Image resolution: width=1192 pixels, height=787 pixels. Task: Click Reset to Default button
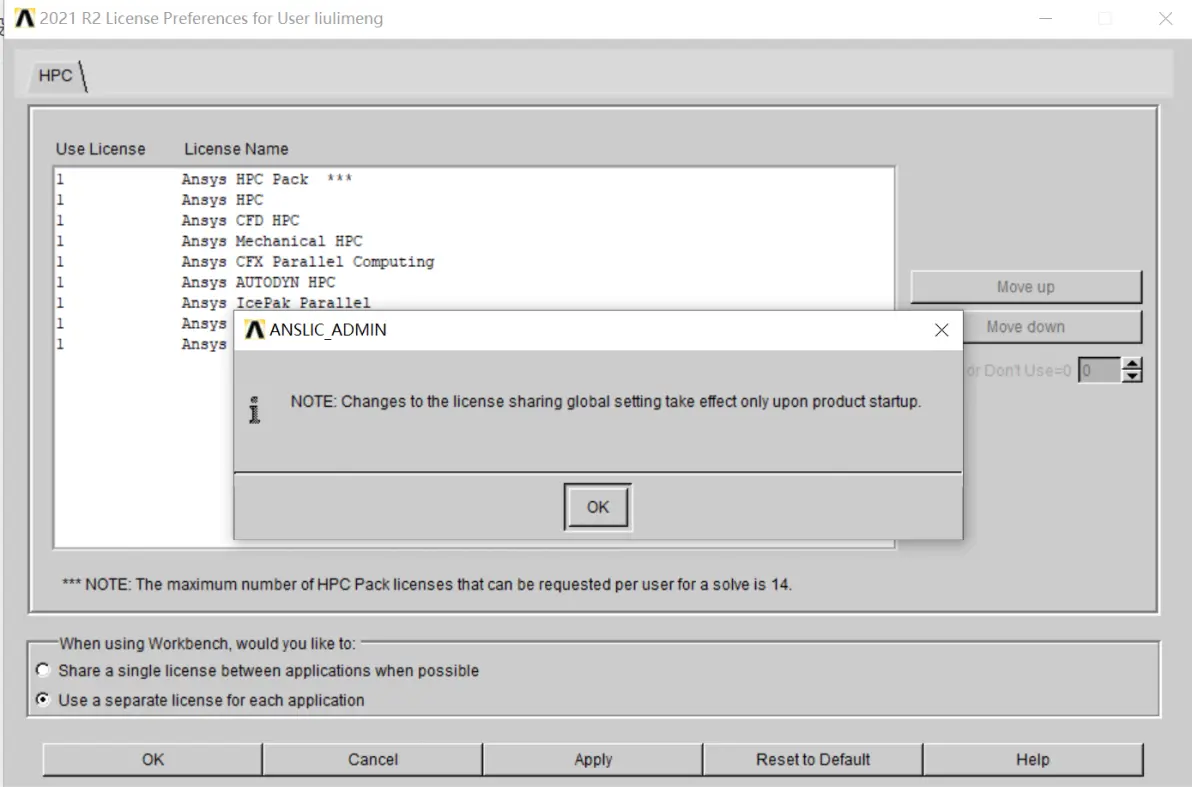813,760
